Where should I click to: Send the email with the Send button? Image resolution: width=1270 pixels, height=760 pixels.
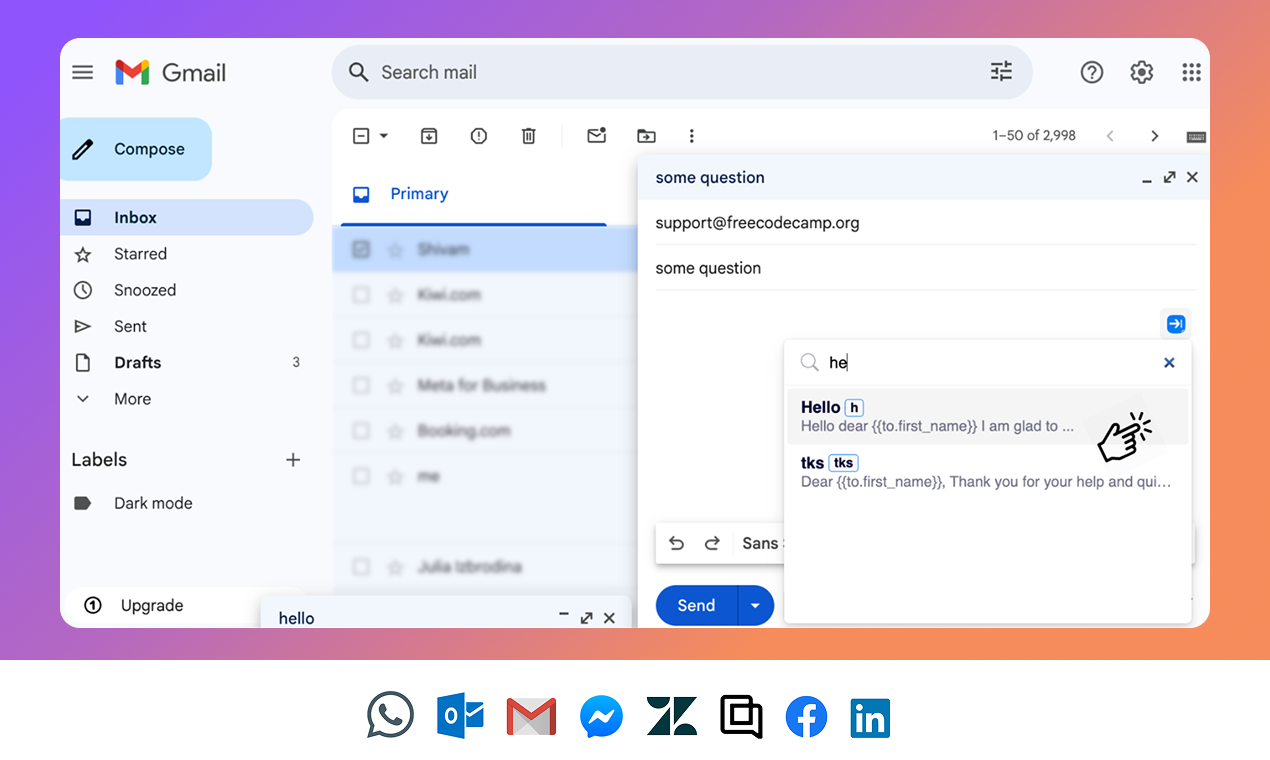696,605
